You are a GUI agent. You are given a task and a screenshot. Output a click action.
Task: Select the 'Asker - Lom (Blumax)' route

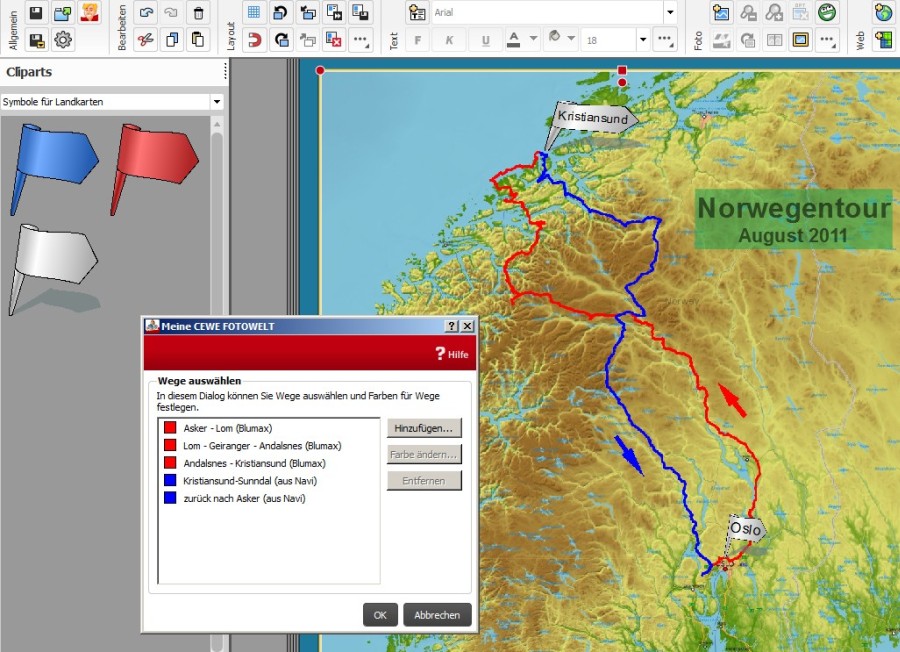227,428
